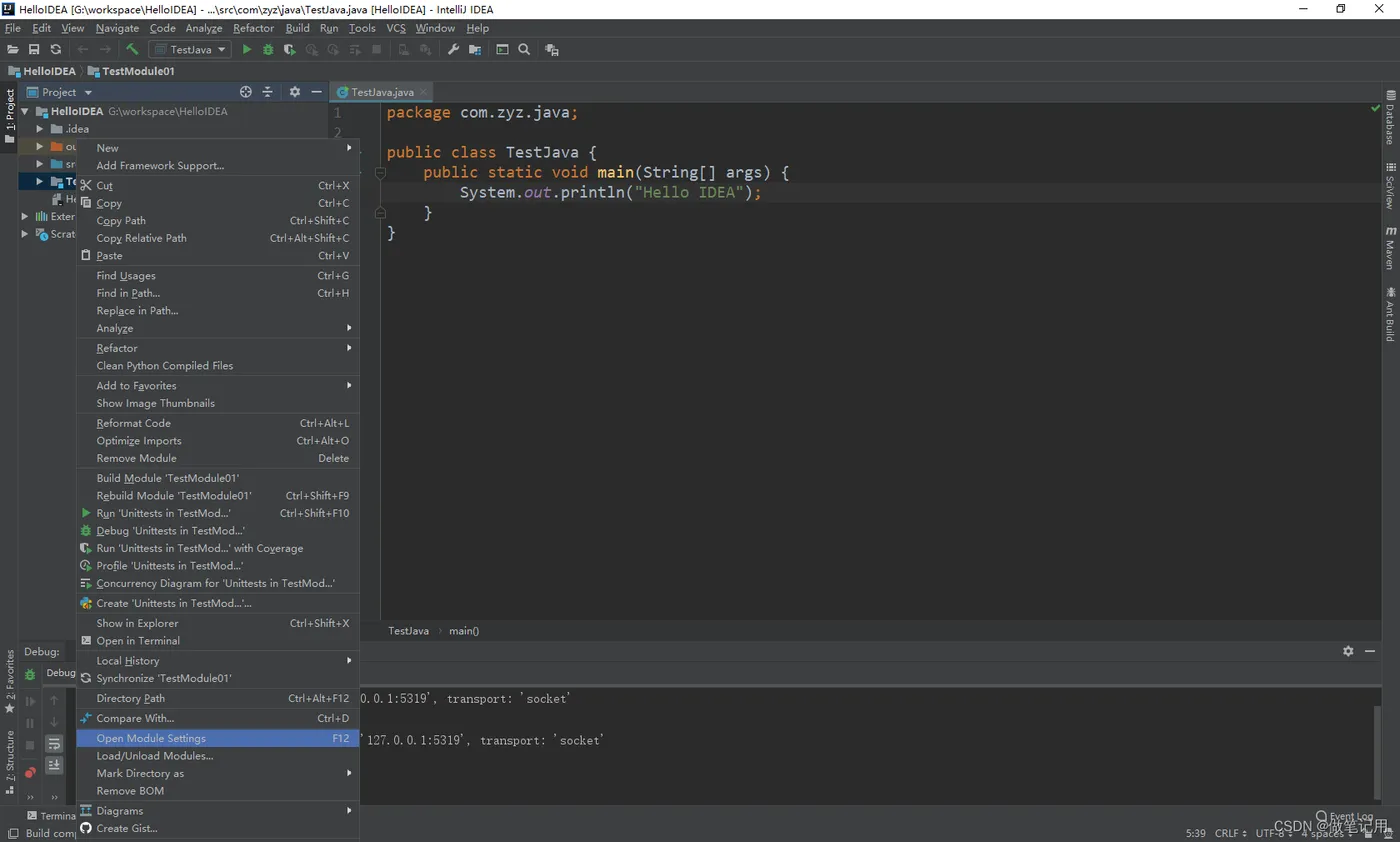Click the 5:39 cursor position in the status bar
This screenshot has height=842, width=1400.
tap(1195, 833)
